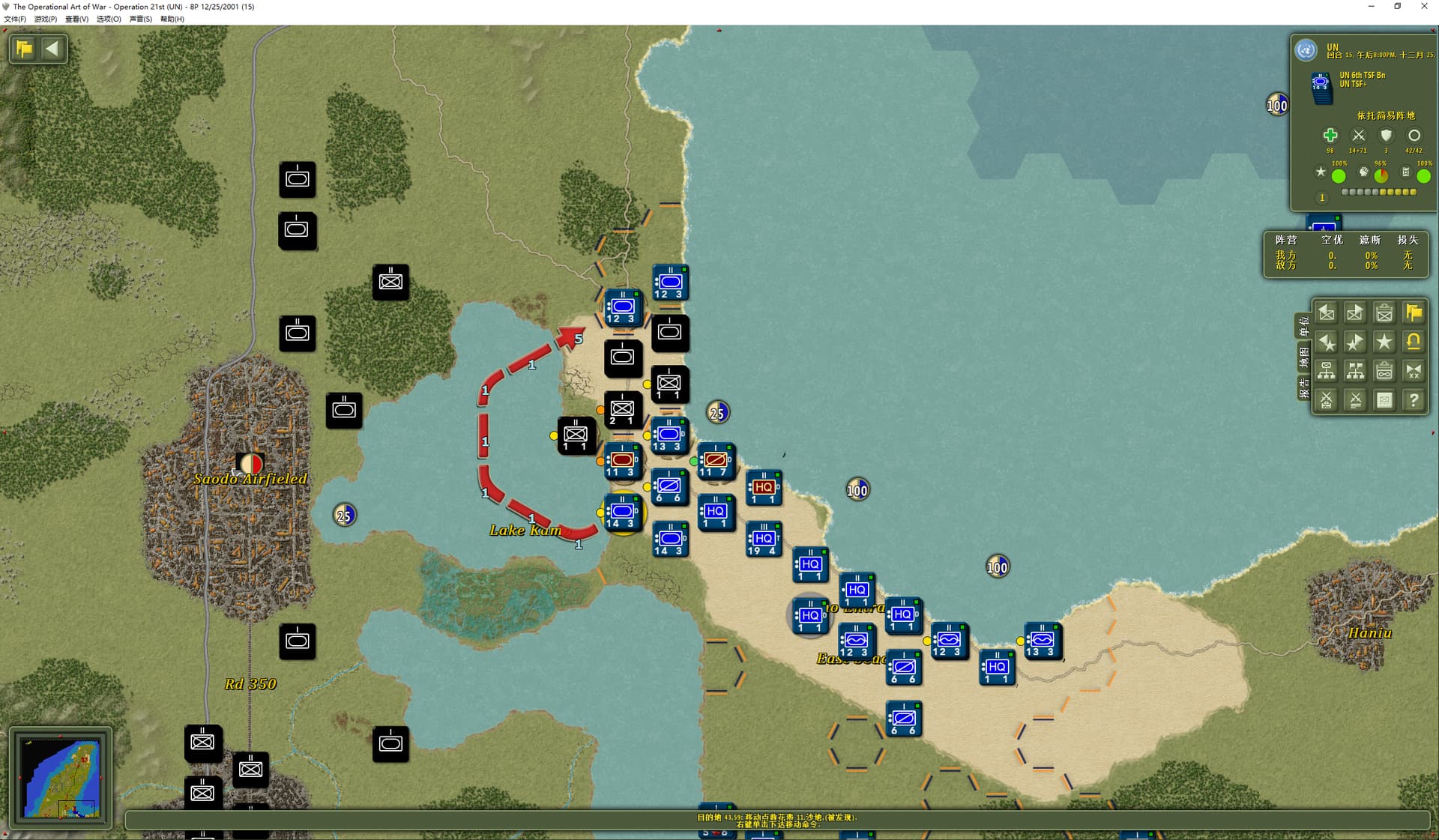The height and width of the screenshot is (840, 1439).
Task: Open the 游戏(P) menu
Action: 46,19
